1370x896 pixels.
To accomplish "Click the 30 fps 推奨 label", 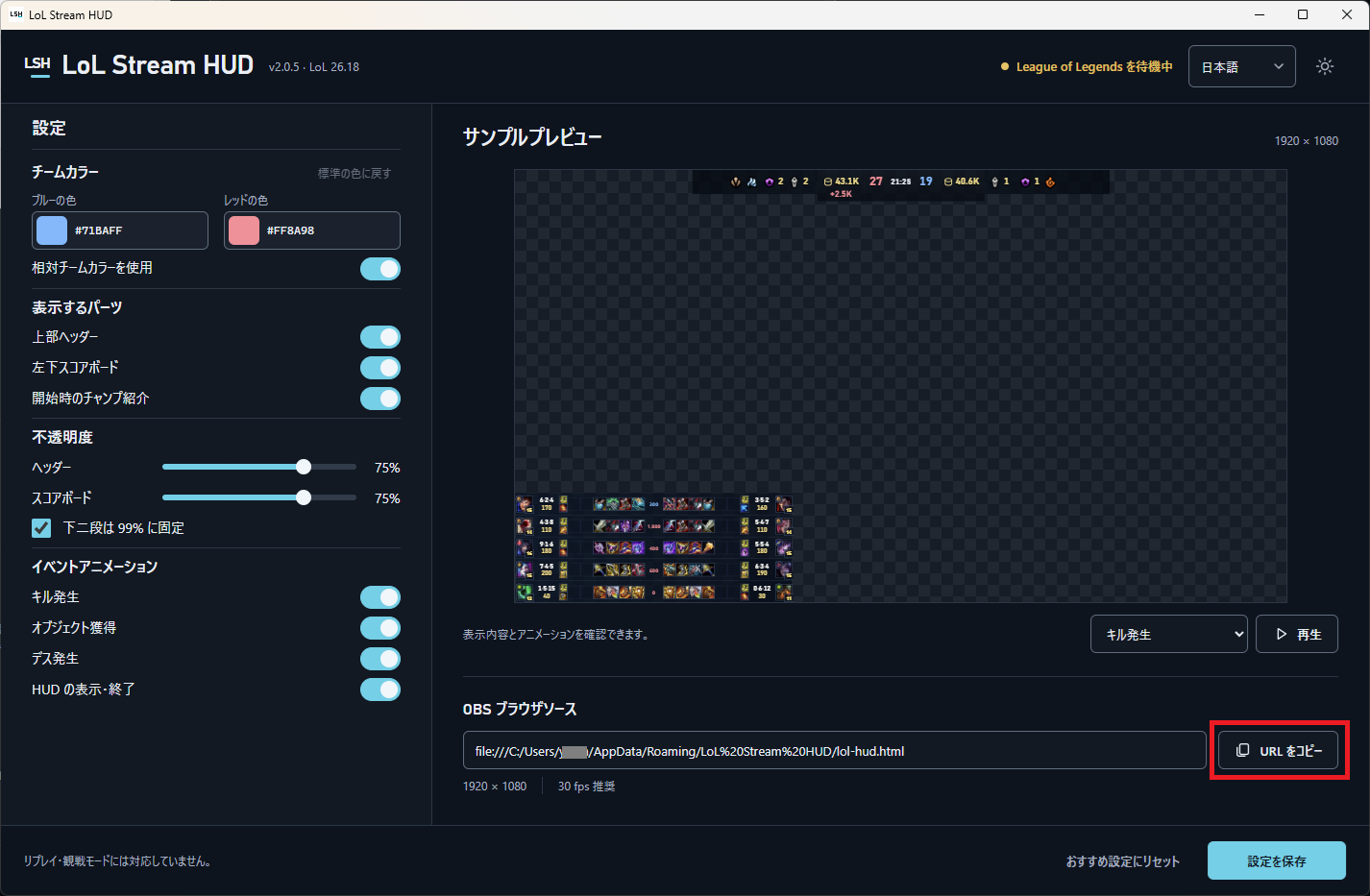I will pos(586,786).
